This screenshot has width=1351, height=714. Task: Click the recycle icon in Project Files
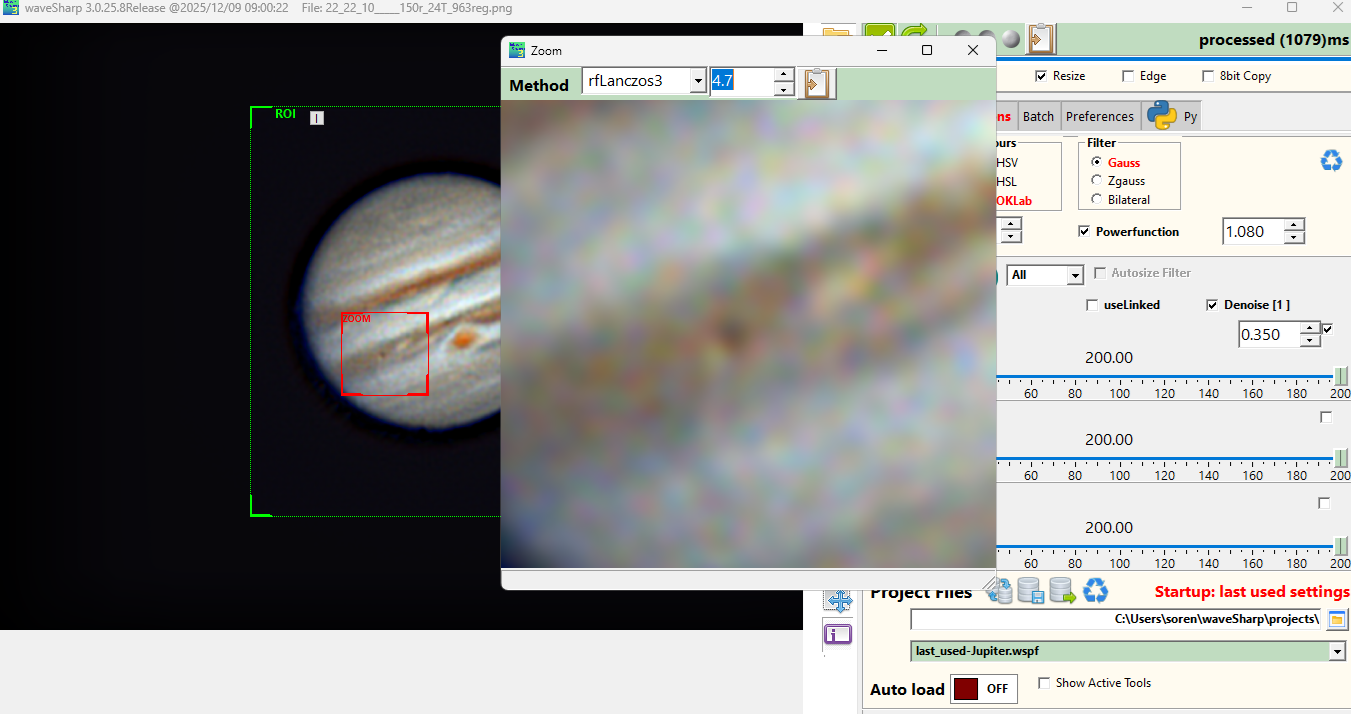coord(1096,592)
